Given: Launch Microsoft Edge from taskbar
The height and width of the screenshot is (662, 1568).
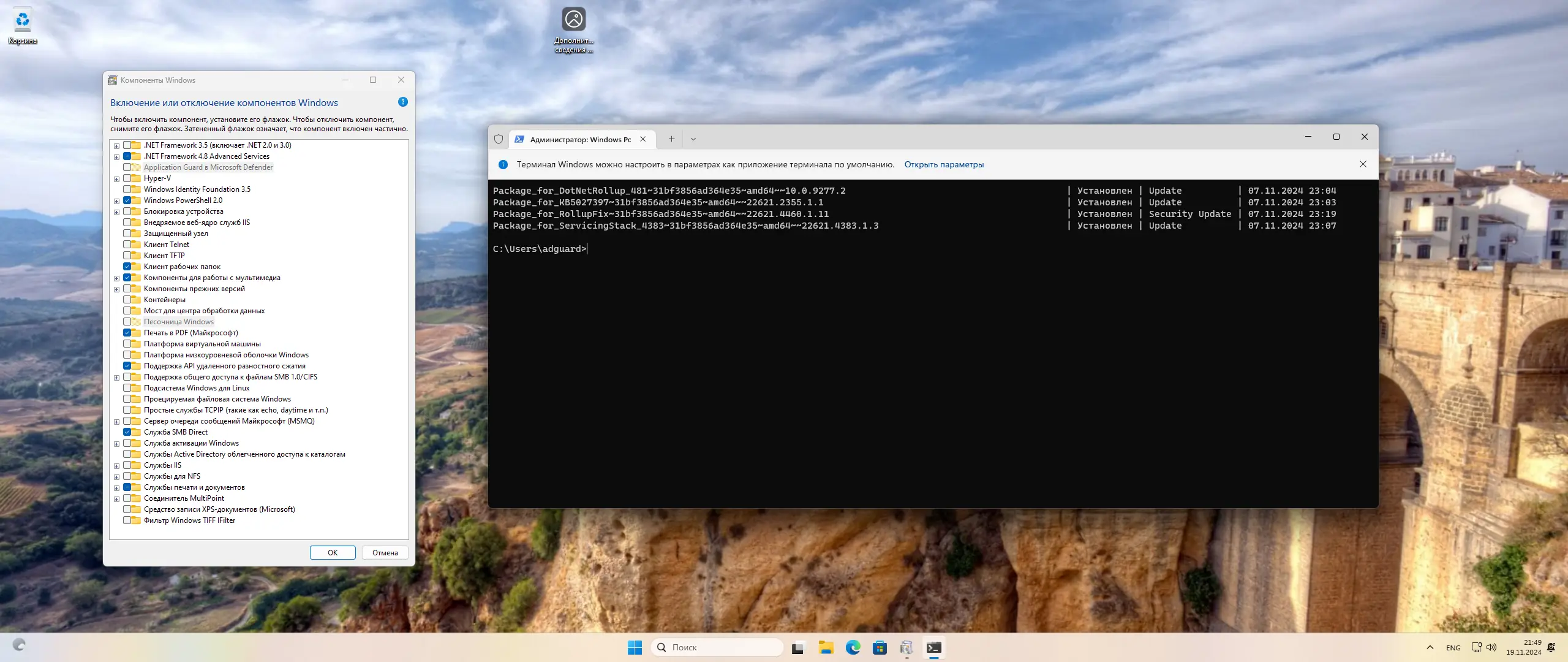Looking at the screenshot, I should [853, 647].
